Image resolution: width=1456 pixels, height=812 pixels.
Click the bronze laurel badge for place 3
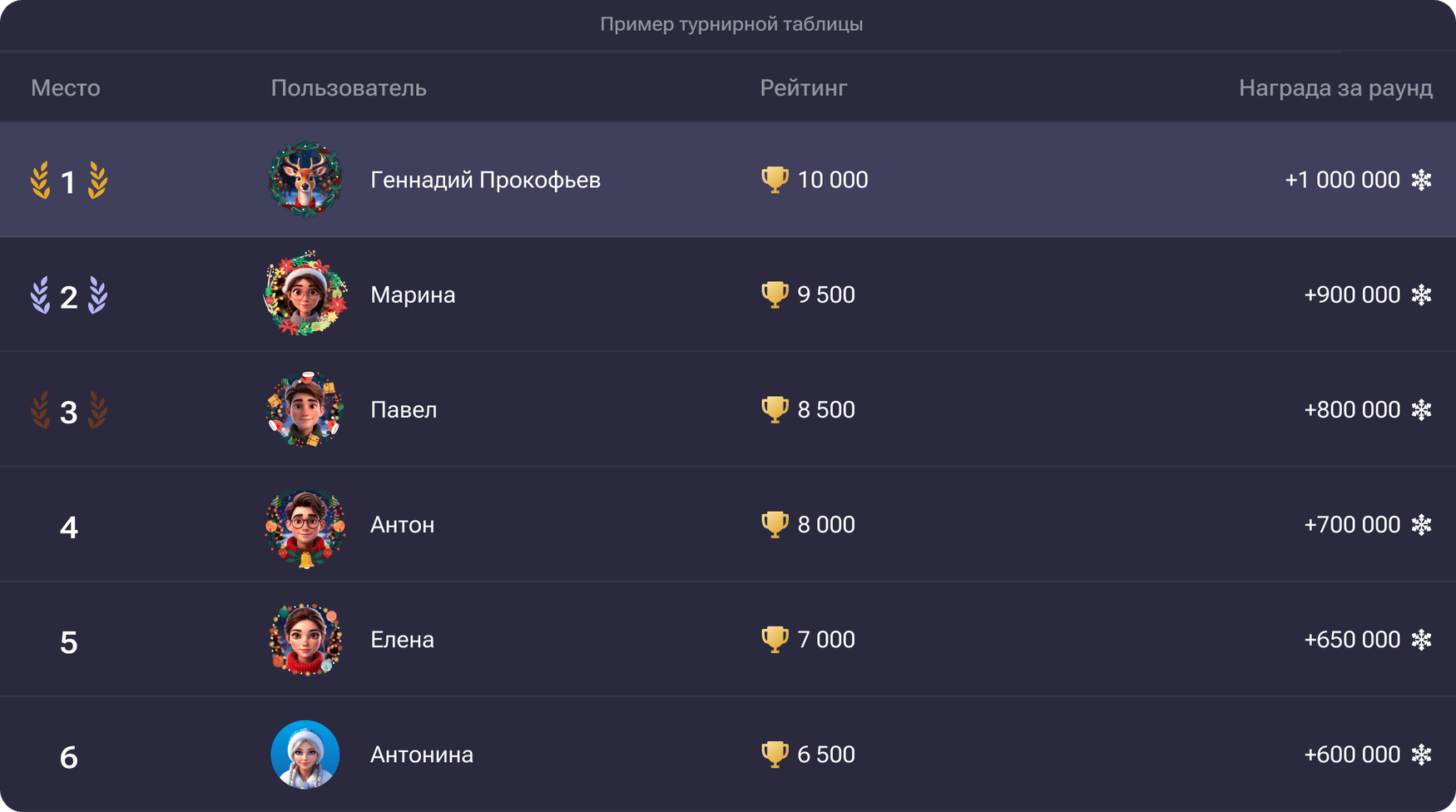pyautogui.click(x=69, y=411)
